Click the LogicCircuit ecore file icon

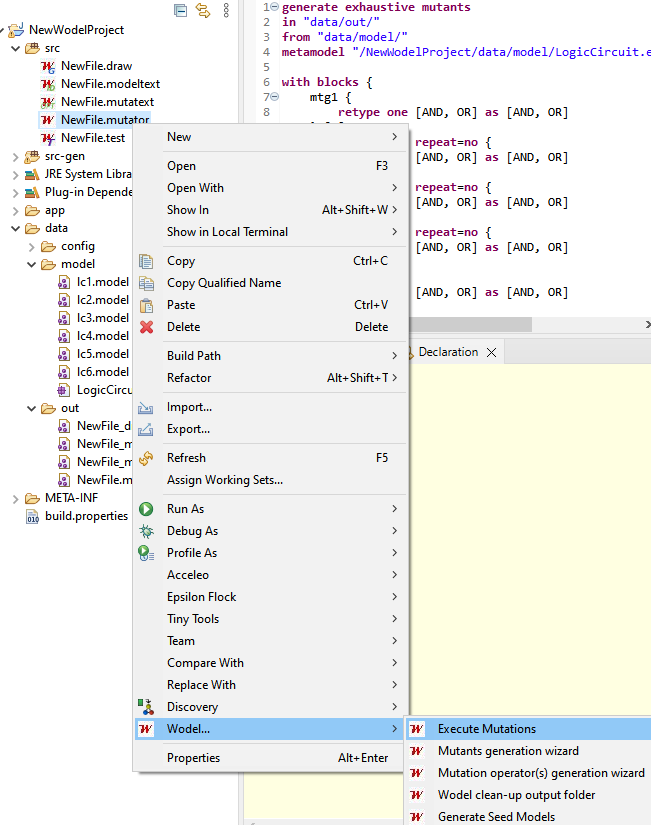click(64, 390)
